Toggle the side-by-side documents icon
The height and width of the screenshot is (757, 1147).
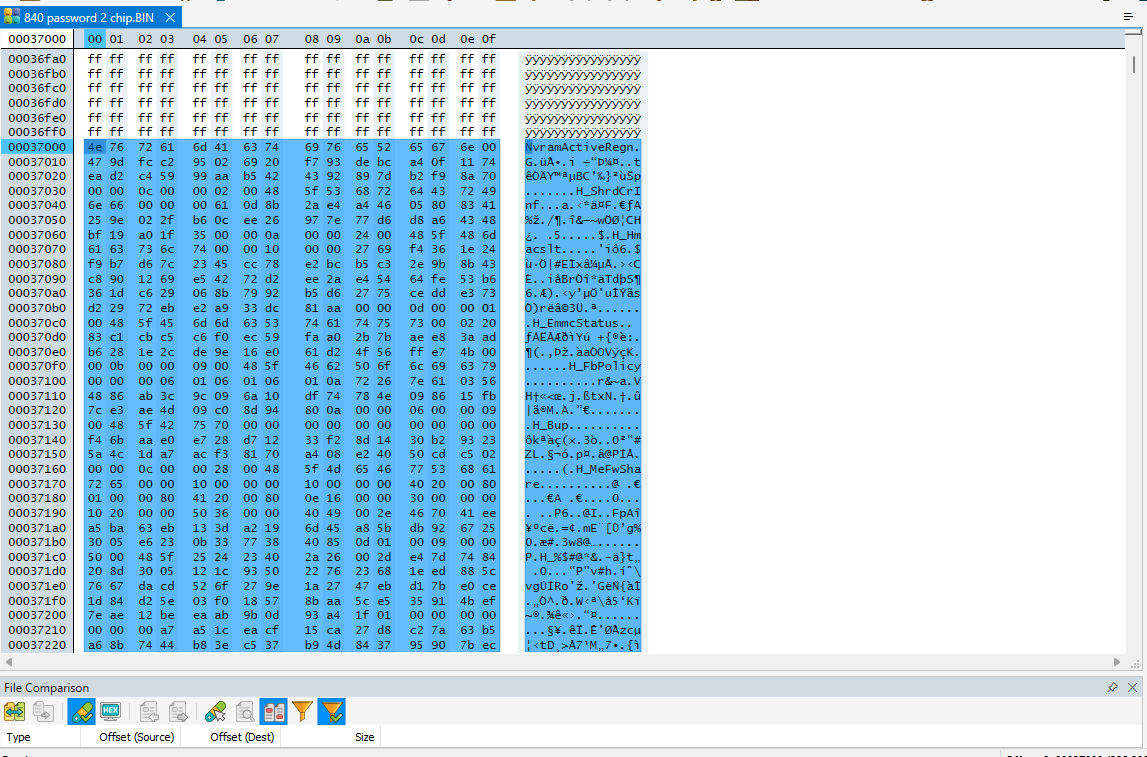coord(274,711)
